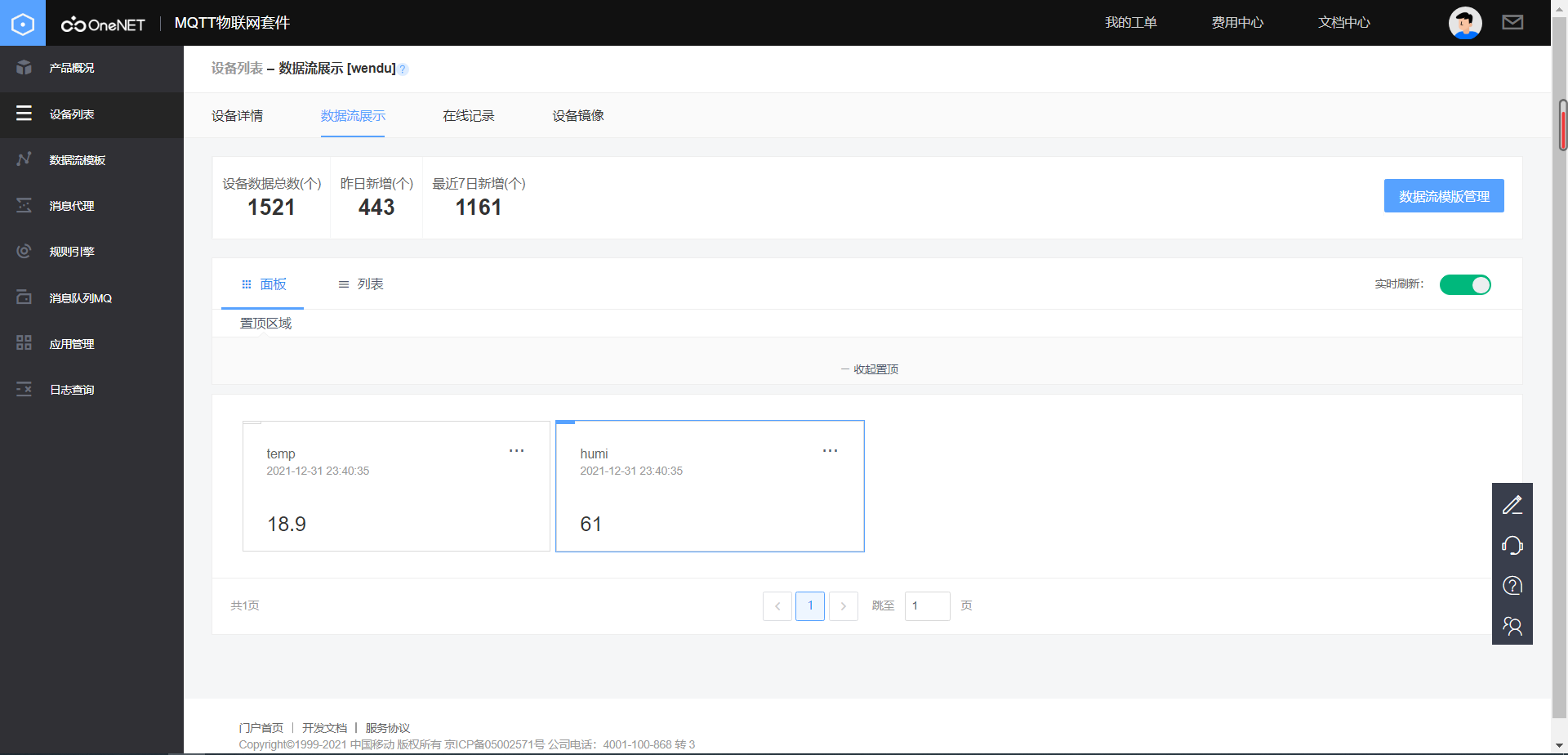This screenshot has height=755, width=1568.
Task: Click the 数据流模板 icon in sidebar
Action: pos(24,159)
